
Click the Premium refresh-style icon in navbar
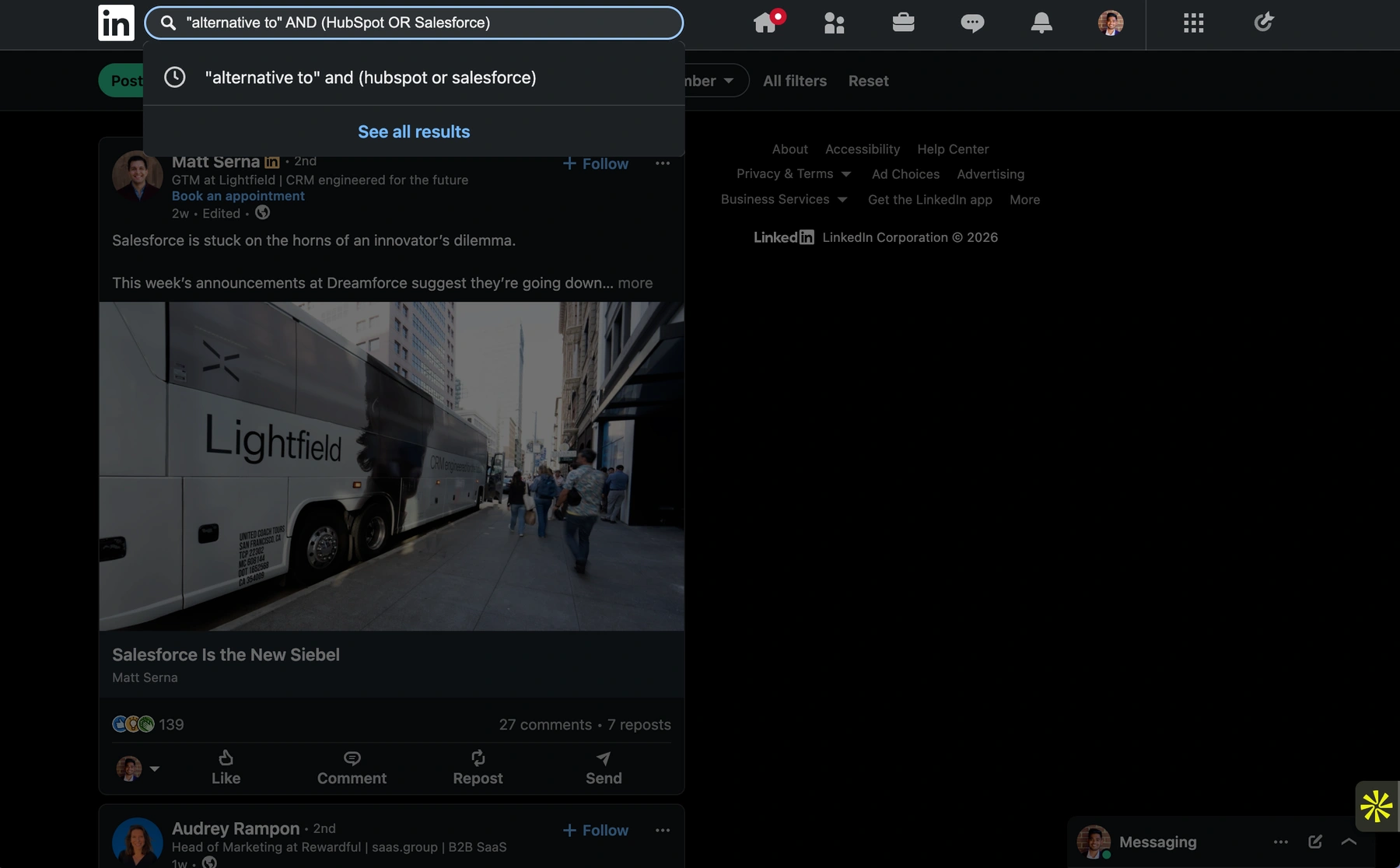1264,22
